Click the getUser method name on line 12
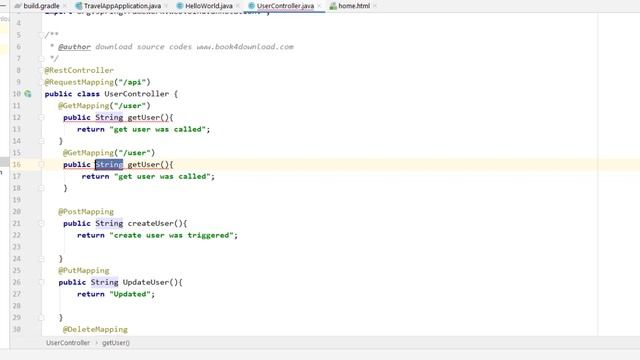The width and height of the screenshot is (640, 360). (x=144, y=118)
